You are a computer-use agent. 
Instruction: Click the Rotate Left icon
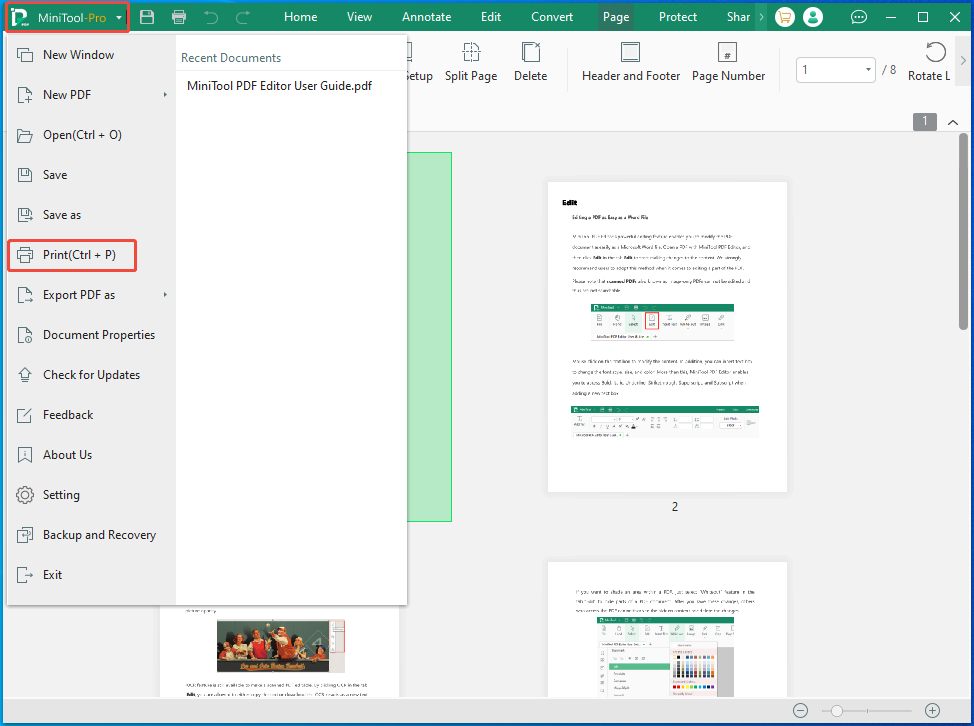pos(935,53)
